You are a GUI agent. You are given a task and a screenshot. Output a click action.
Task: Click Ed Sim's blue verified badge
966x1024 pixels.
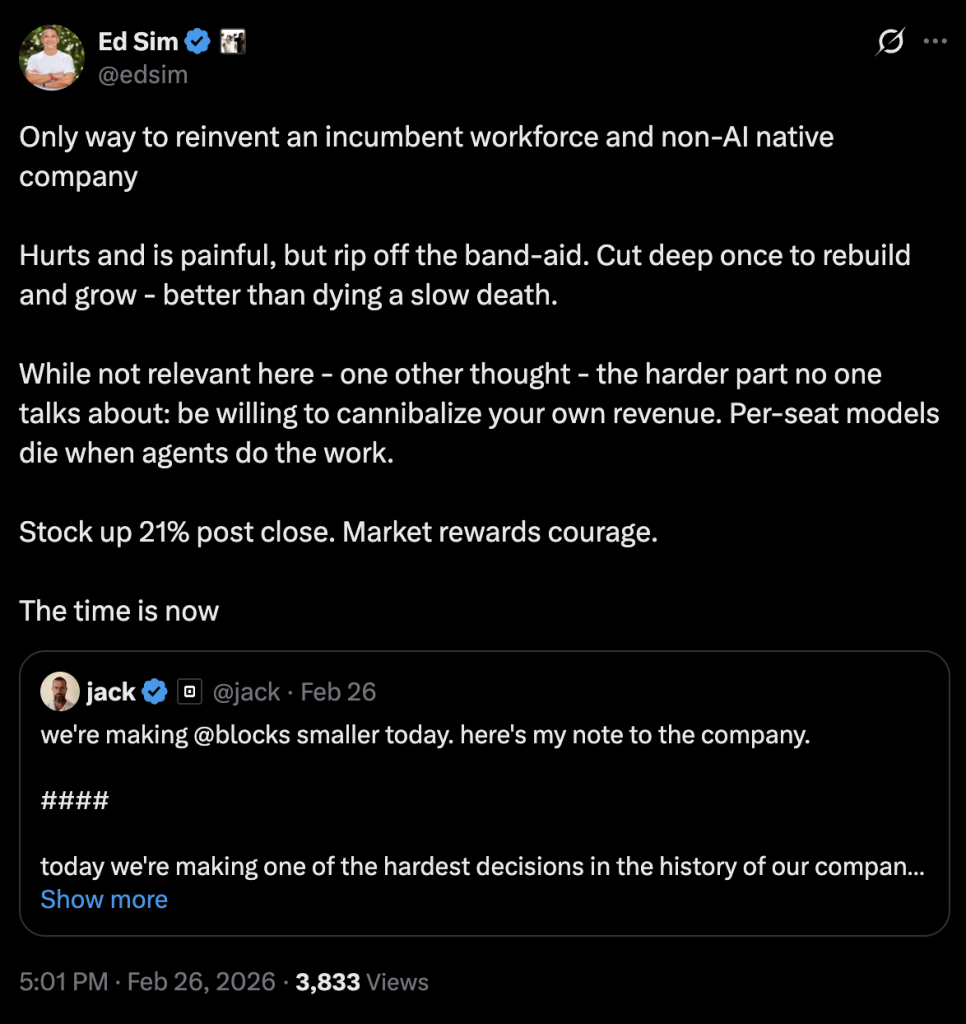point(198,42)
